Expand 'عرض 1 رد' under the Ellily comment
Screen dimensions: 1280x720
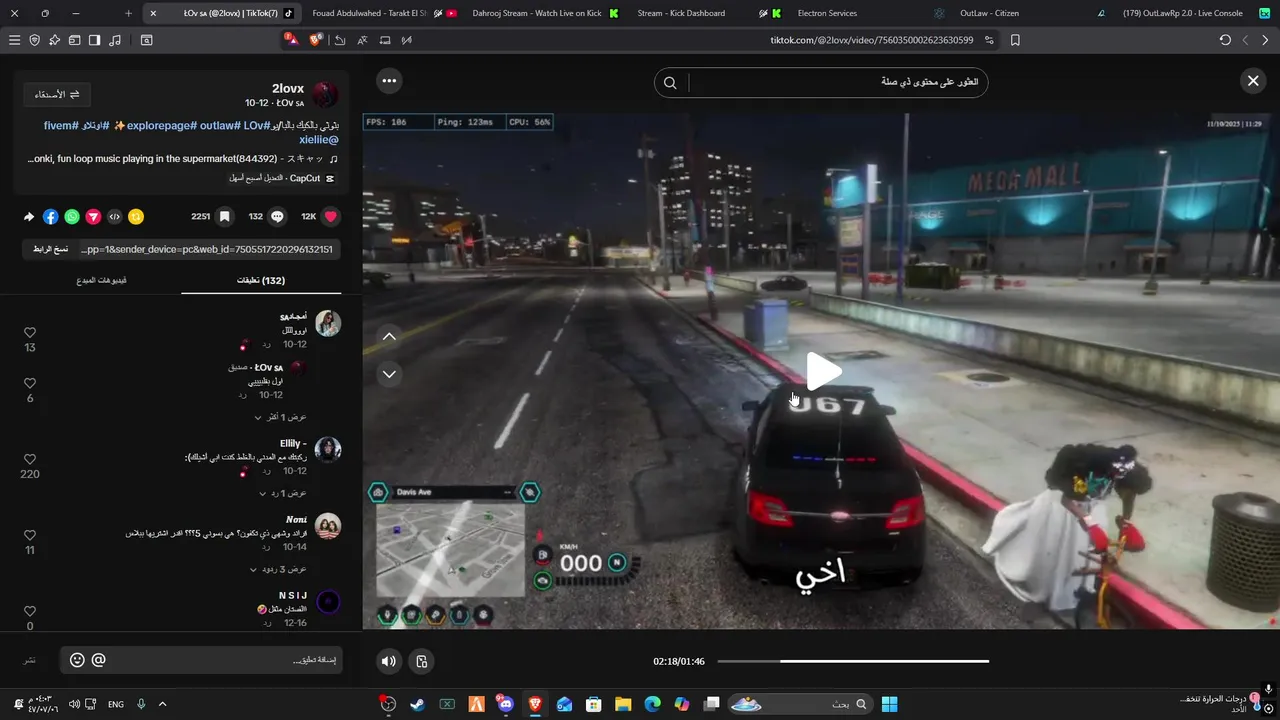(283, 493)
